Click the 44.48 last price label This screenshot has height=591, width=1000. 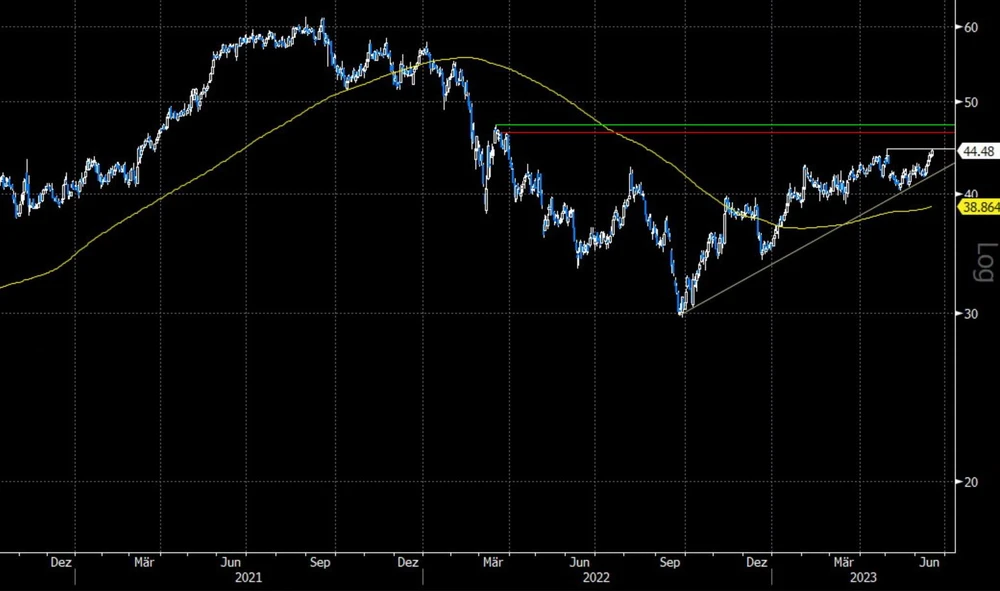(976, 152)
